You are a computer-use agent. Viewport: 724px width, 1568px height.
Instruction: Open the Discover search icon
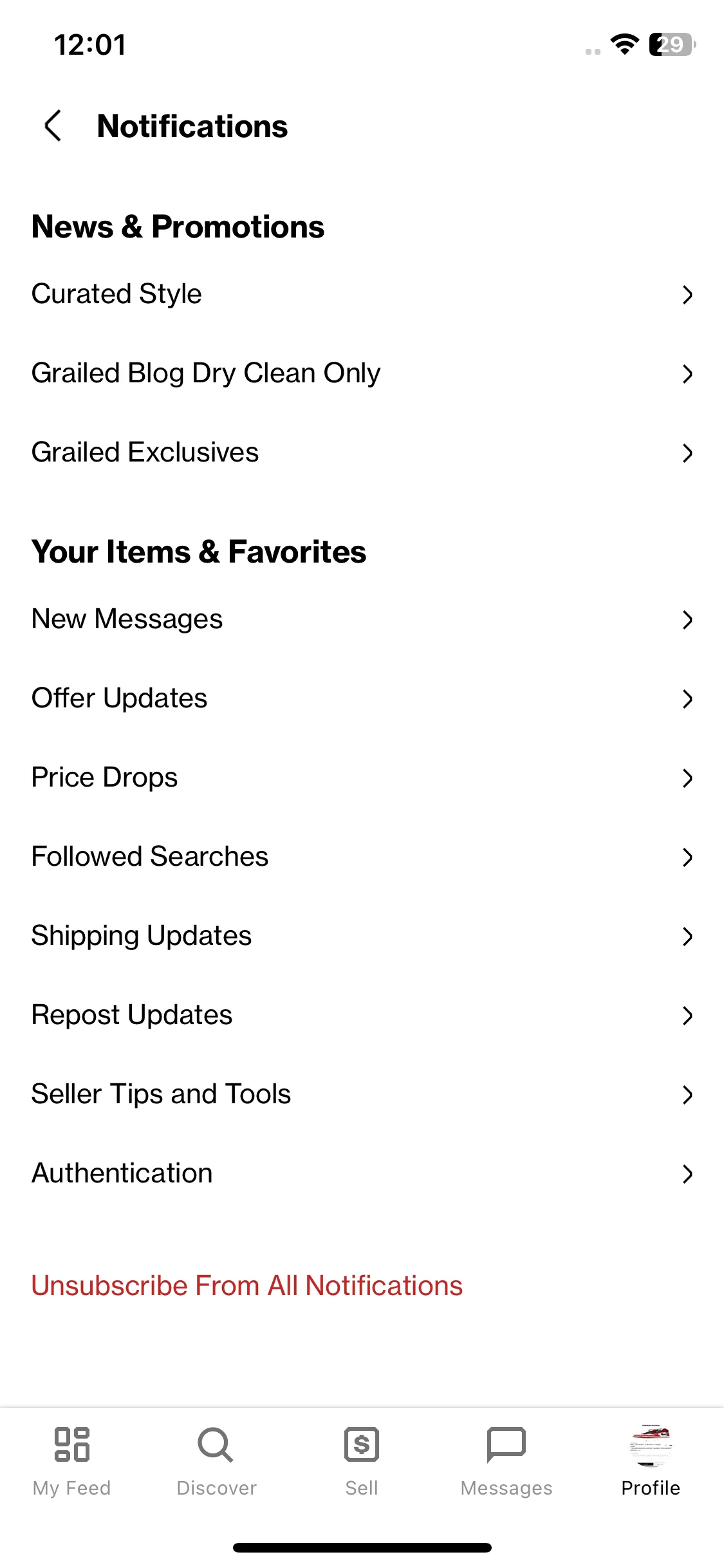tap(216, 1444)
